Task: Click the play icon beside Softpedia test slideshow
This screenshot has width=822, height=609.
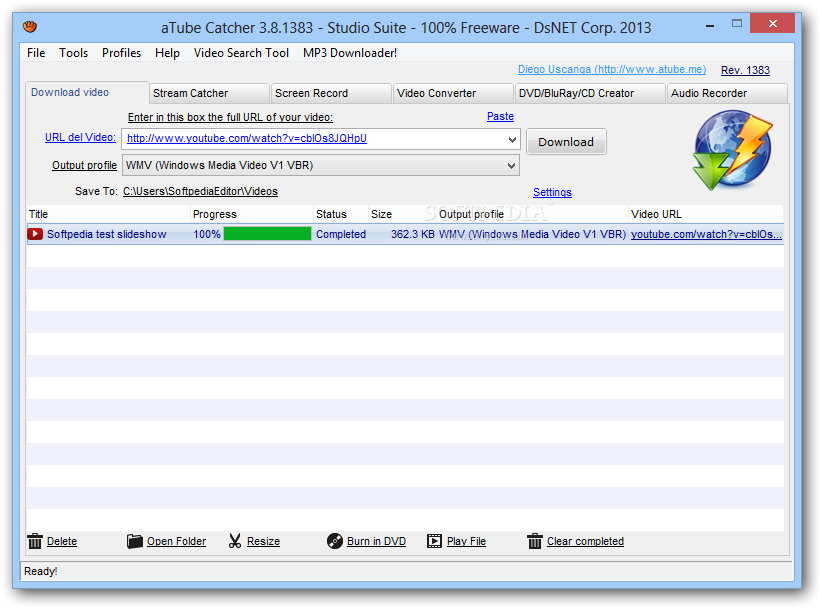Action: click(x=34, y=234)
